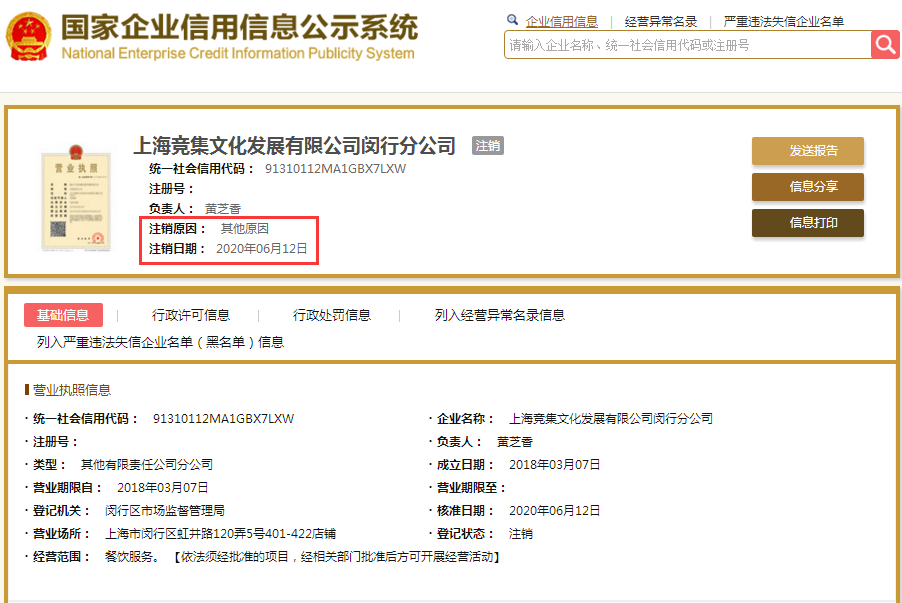Click the 注销原因 value 其他原因
This screenshot has width=902, height=603.
(245, 228)
